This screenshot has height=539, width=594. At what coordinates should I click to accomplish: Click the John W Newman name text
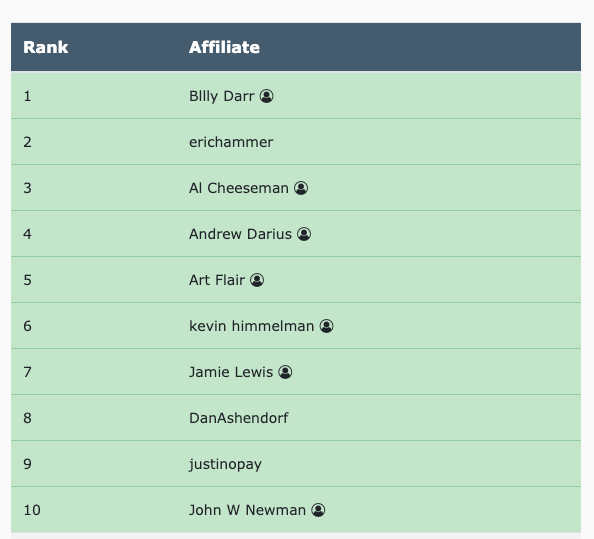coord(247,510)
